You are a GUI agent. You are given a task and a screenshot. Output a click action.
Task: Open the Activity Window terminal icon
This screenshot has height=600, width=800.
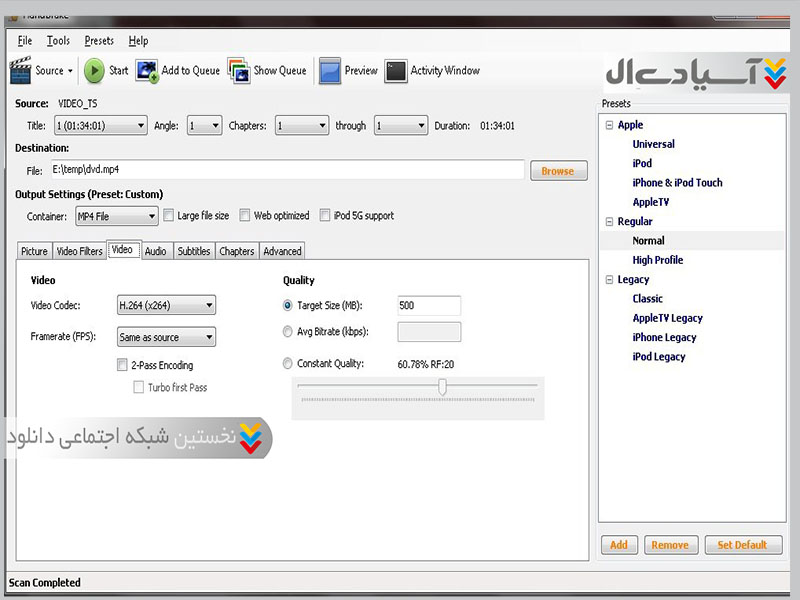[396, 71]
